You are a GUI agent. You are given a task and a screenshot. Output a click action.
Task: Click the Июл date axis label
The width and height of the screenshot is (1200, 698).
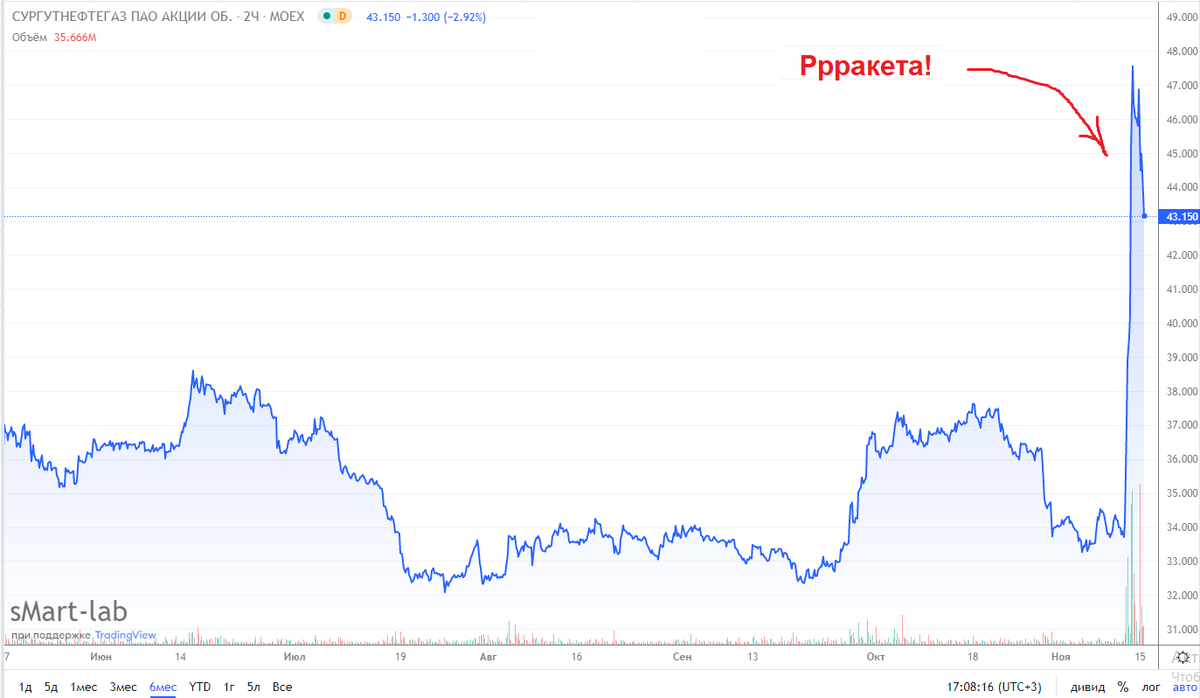(295, 657)
